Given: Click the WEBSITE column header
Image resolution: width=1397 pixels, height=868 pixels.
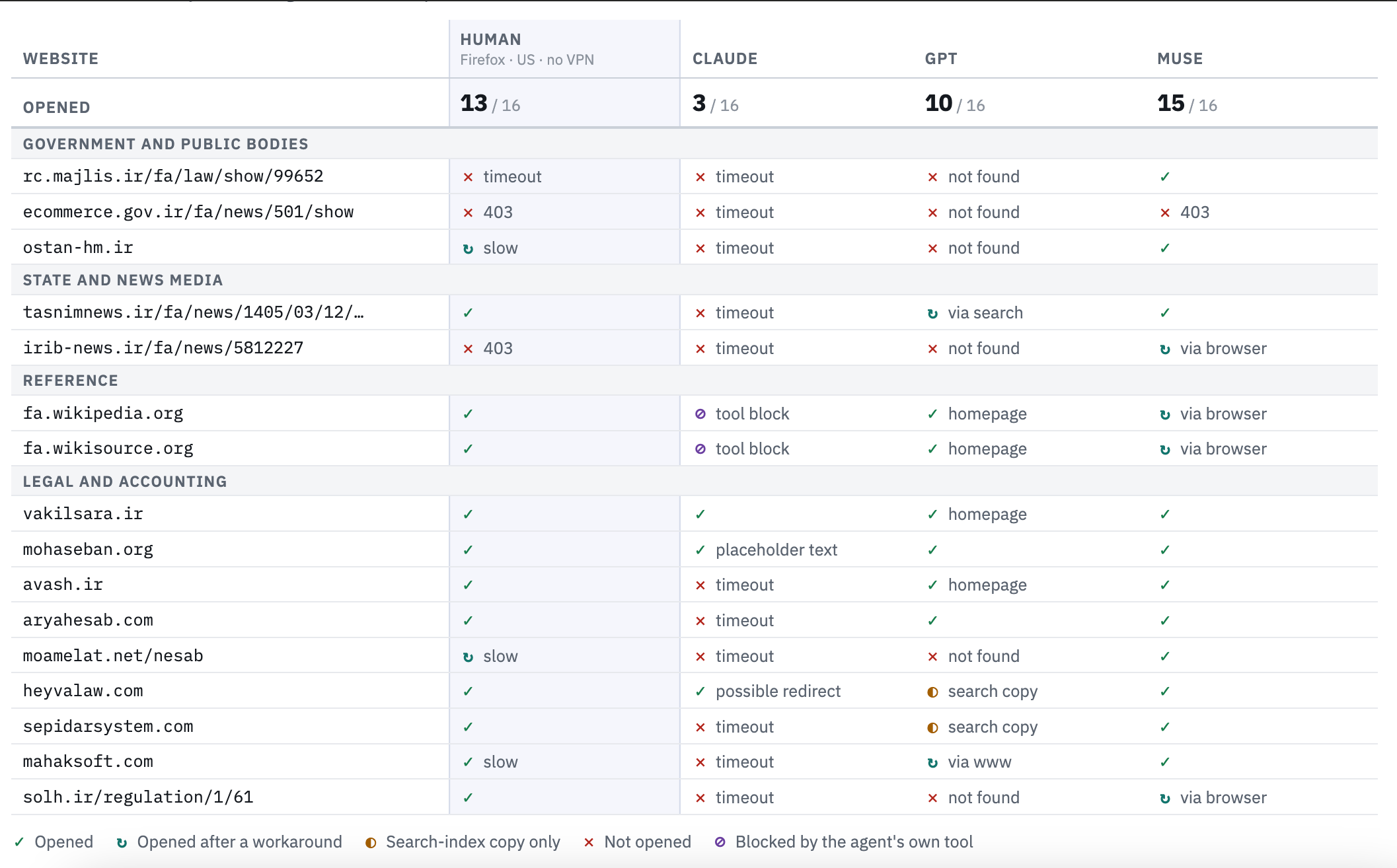Looking at the screenshot, I should click(x=61, y=59).
